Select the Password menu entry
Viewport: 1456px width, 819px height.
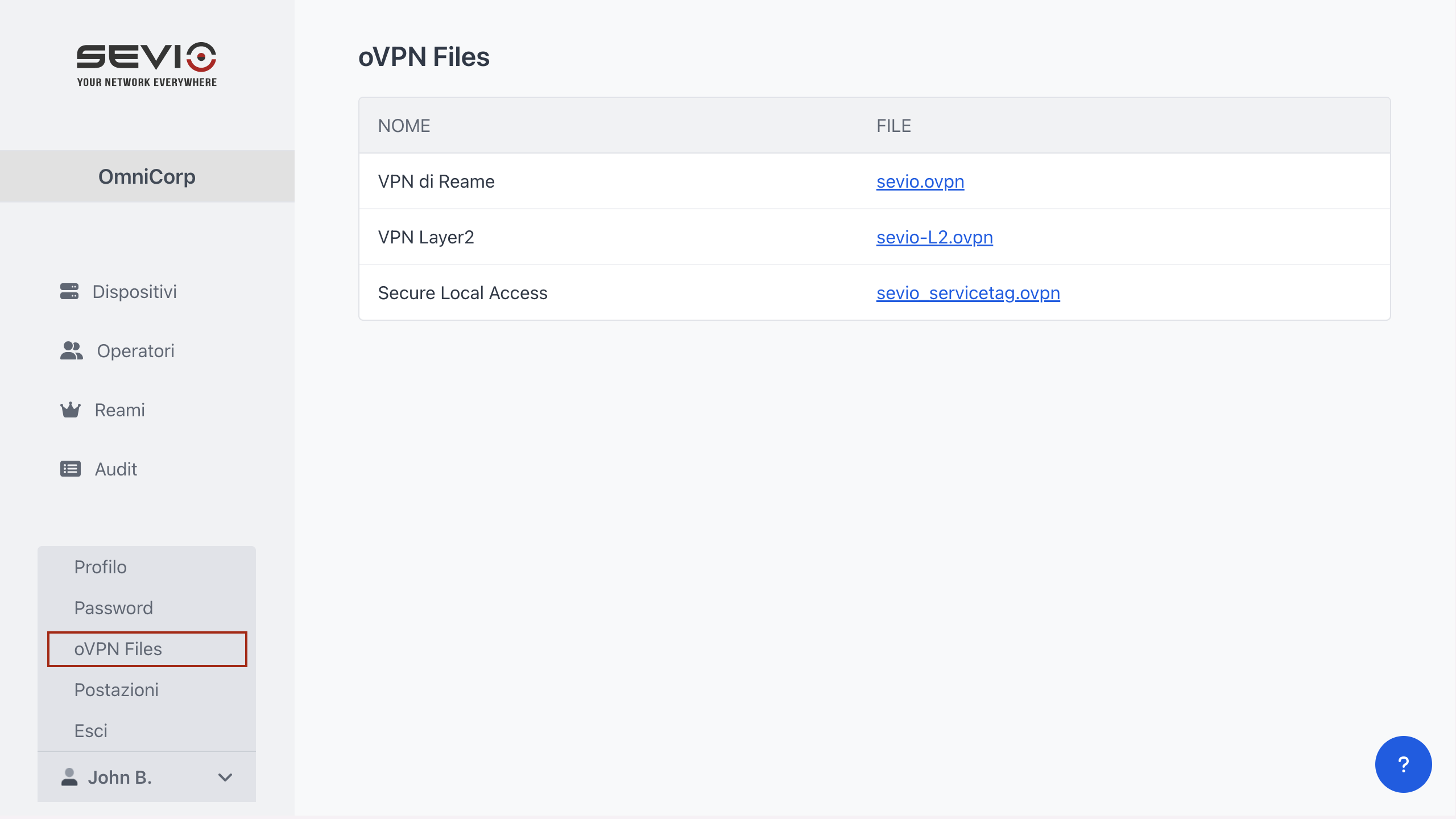click(113, 608)
